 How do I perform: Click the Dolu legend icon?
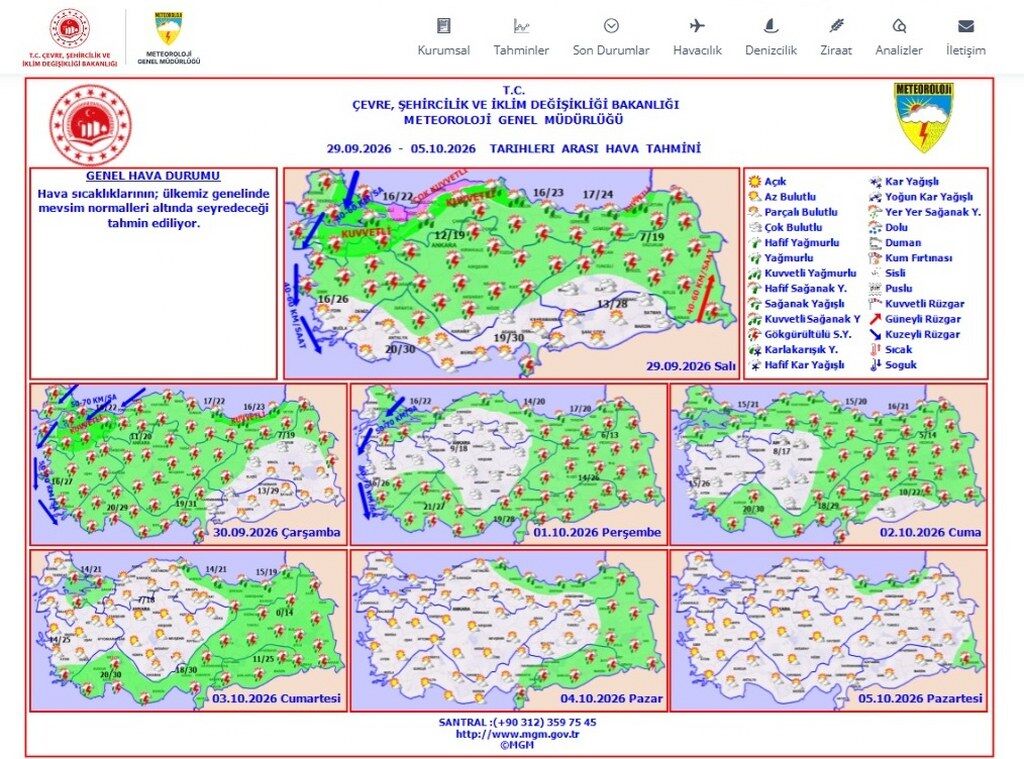tap(875, 227)
